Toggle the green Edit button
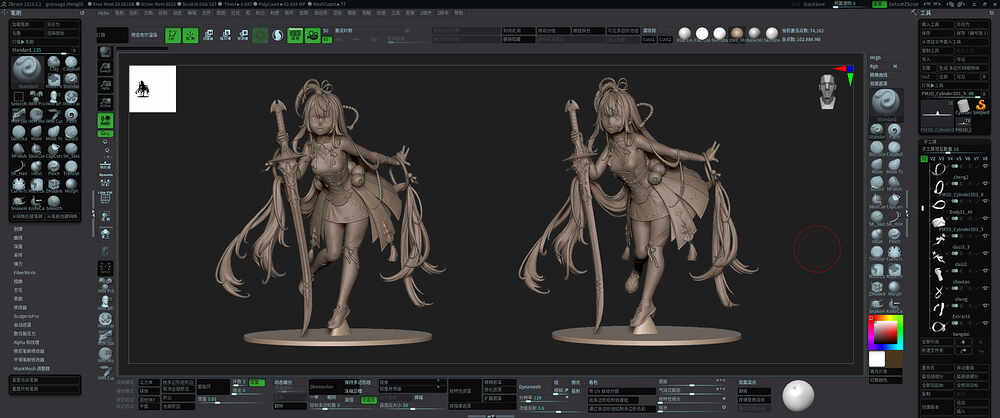1000x418 pixels. (x=173, y=35)
